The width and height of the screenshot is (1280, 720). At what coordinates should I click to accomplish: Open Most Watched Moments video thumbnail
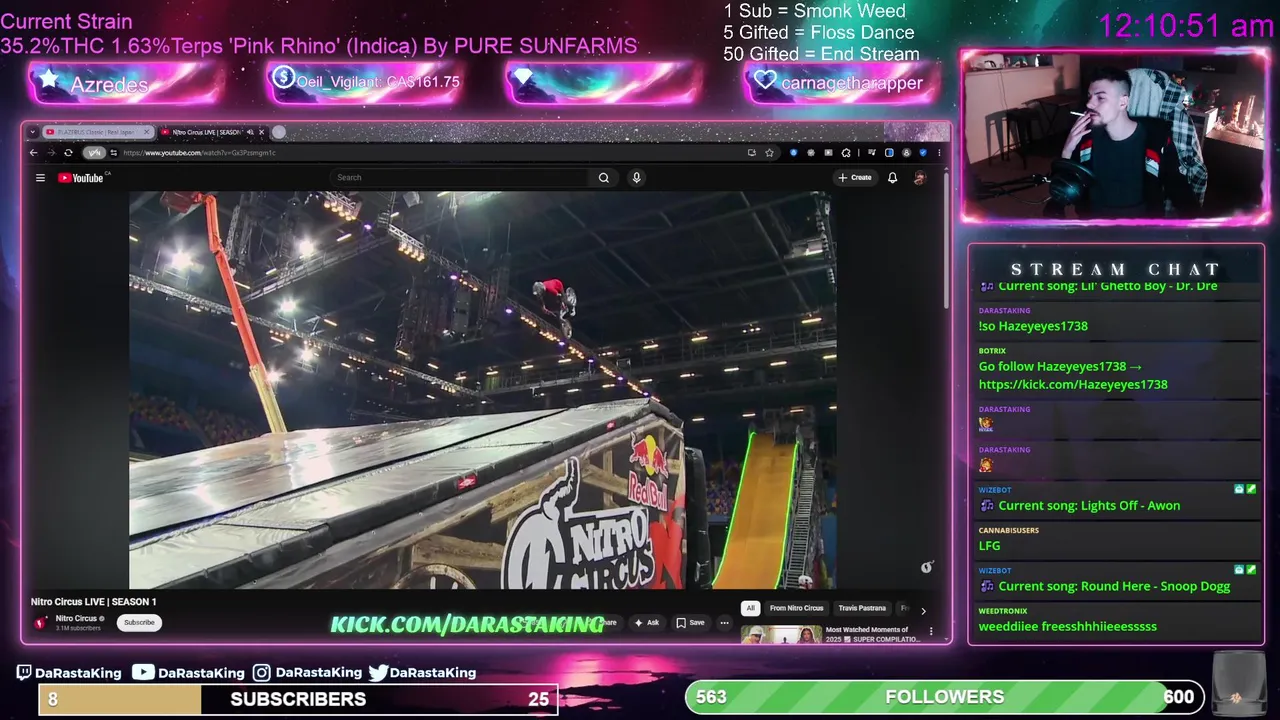781,635
